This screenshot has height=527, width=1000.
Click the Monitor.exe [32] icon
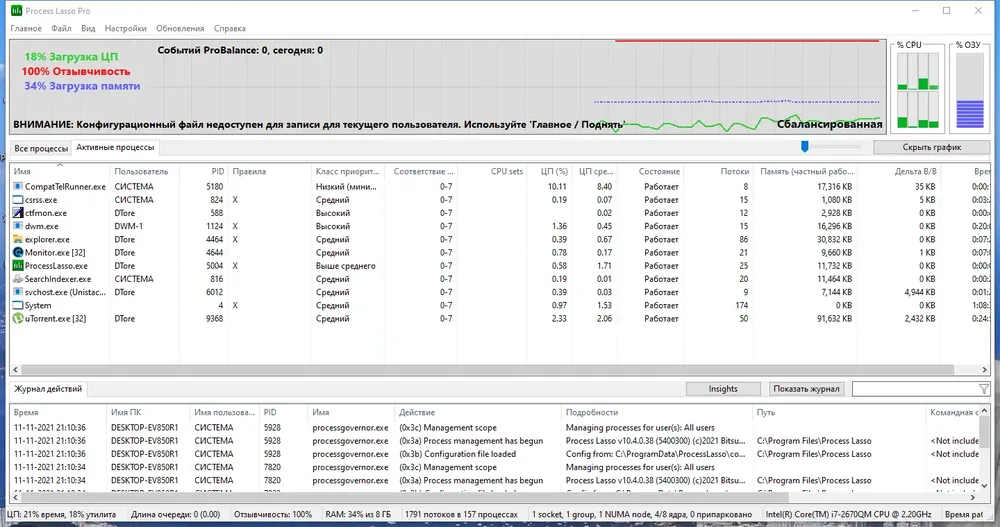[x=18, y=253]
